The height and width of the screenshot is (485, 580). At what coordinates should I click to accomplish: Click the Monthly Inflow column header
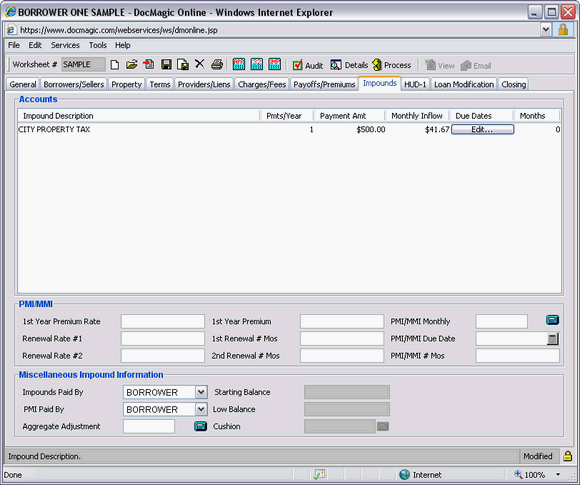tap(417, 116)
